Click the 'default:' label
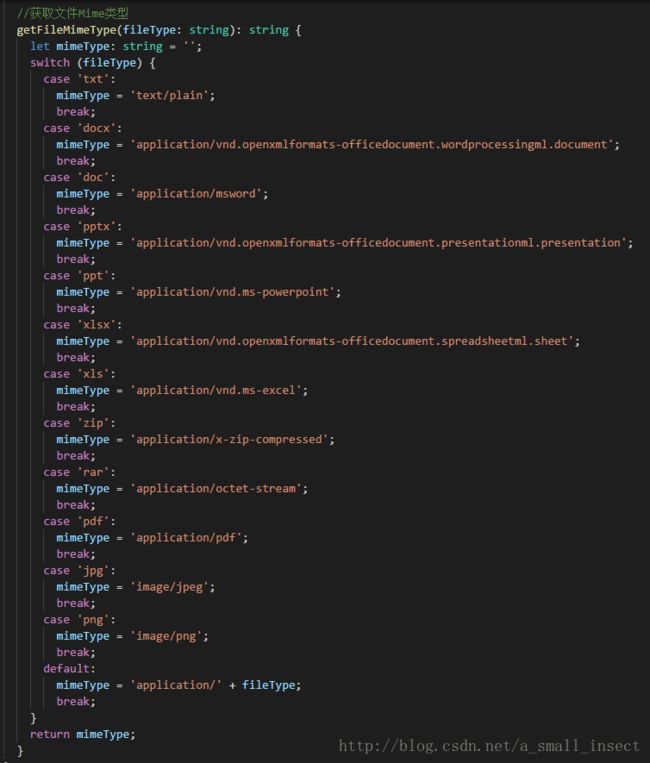The height and width of the screenshot is (763, 650). (69, 669)
